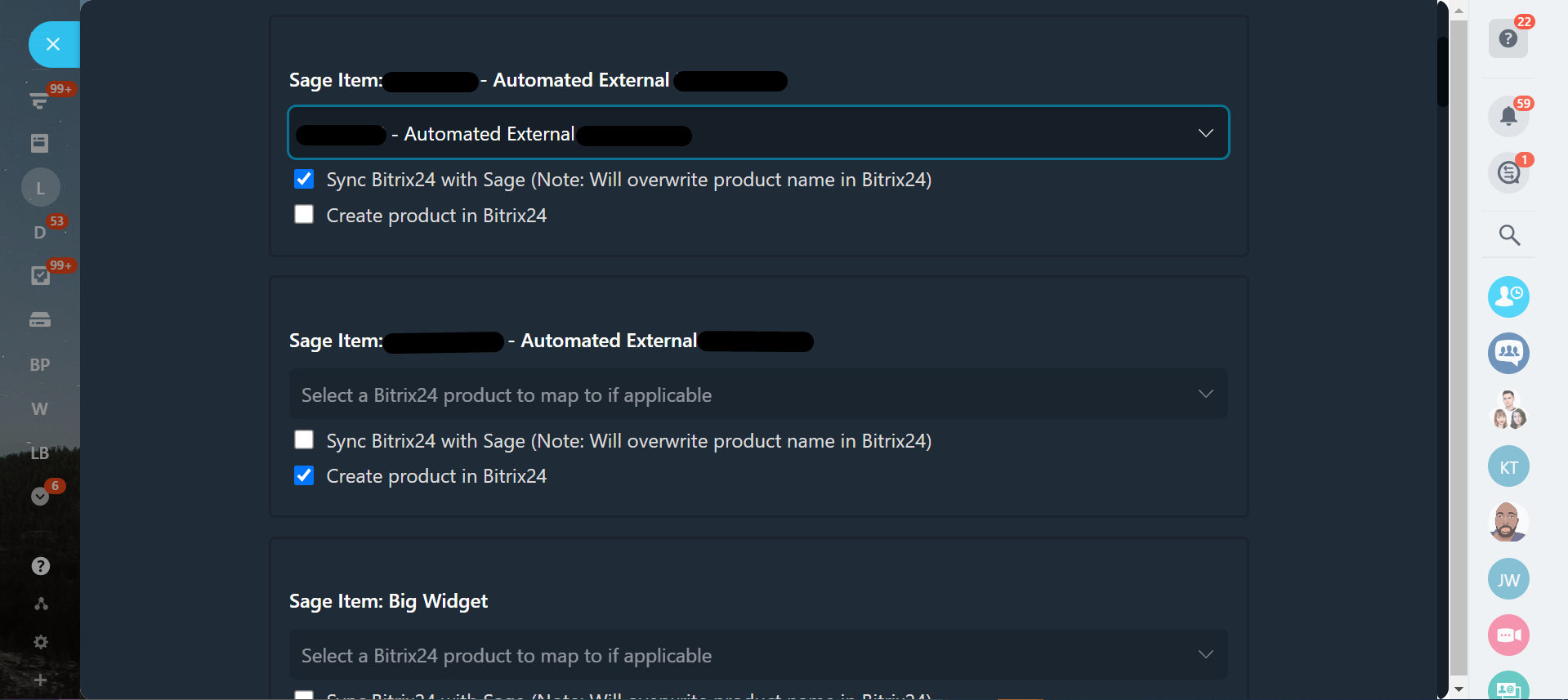The width and height of the screenshot is (1568, 700).
Task: Open KT contact avatar in right sidebar
Action: (1508, 466)
